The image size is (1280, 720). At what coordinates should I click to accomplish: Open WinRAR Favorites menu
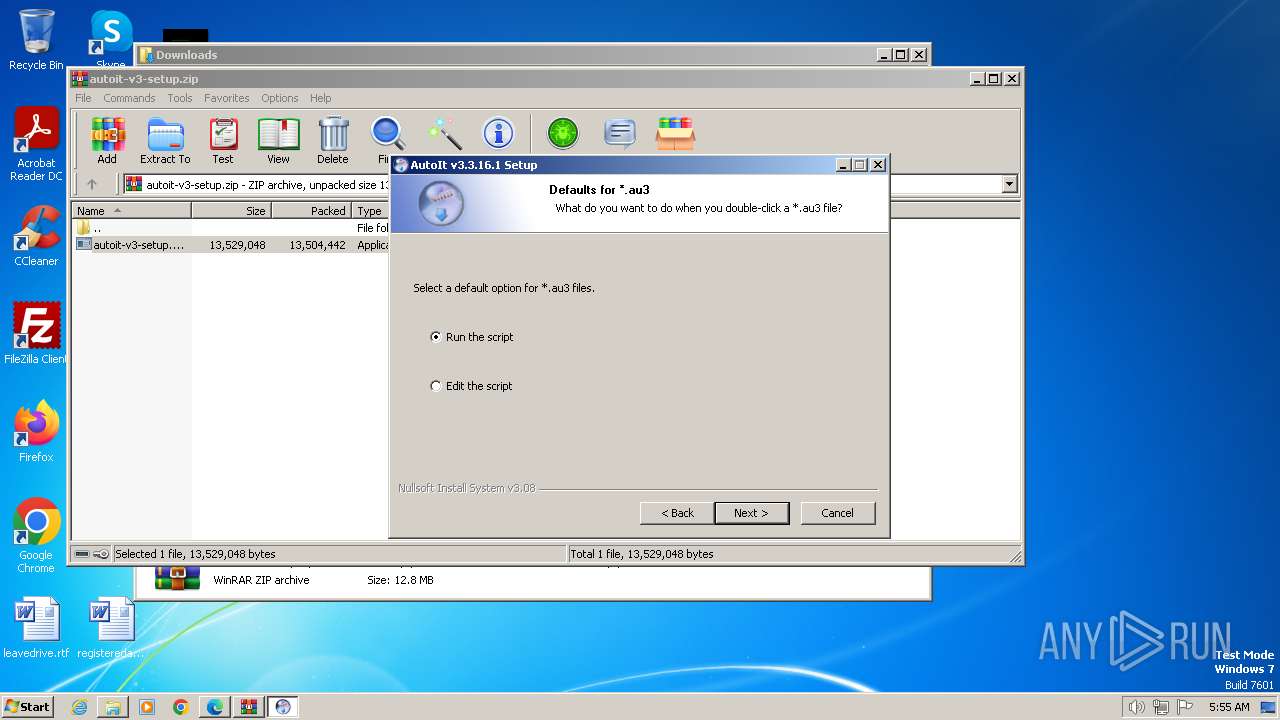point(227,98)
